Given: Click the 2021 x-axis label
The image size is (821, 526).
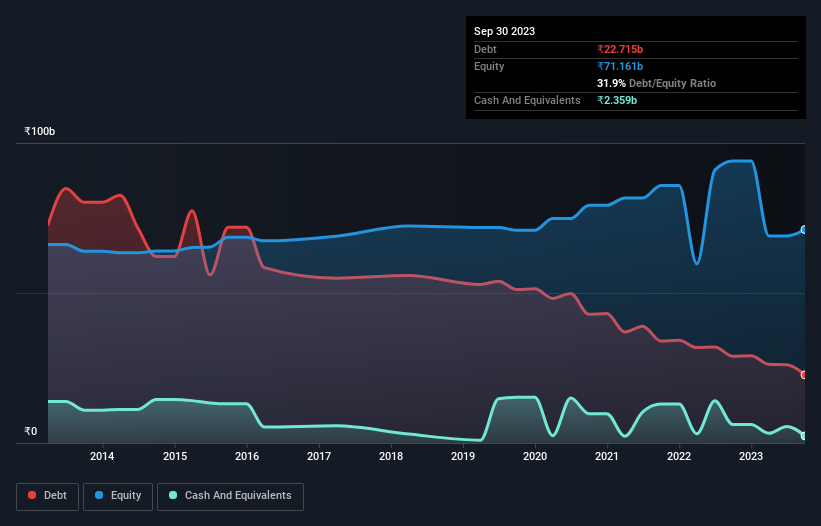Looking at the screenshot, I should (607, 456).
